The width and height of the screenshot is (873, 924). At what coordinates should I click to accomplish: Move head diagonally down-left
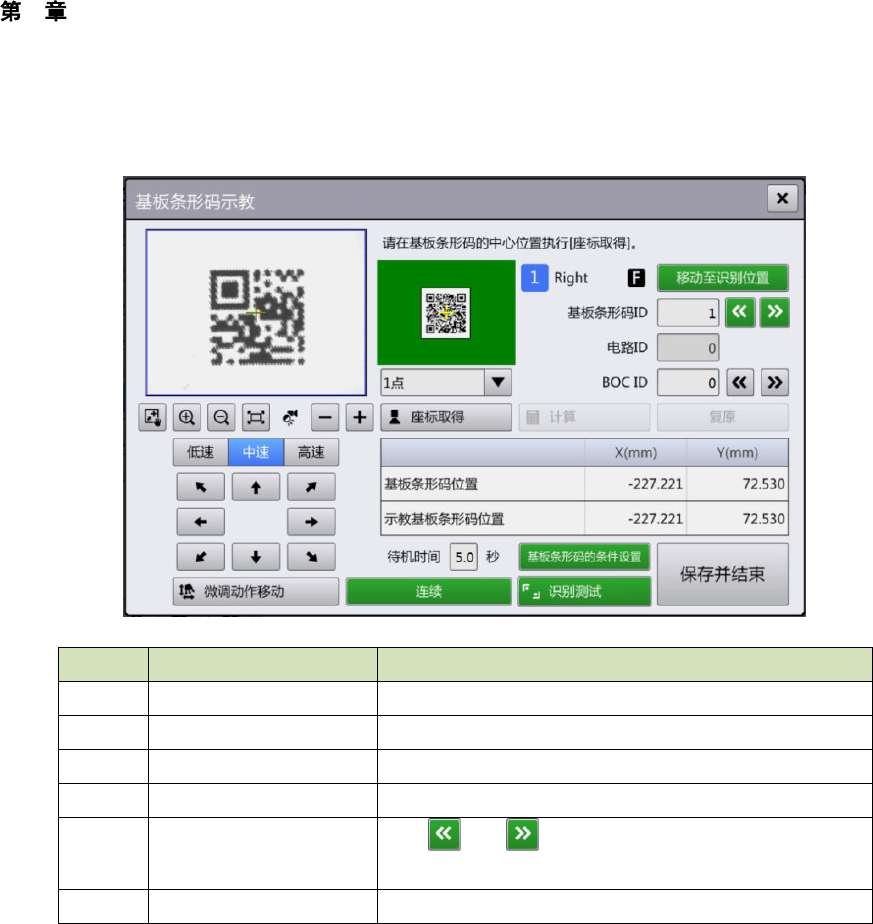point(200,556)
